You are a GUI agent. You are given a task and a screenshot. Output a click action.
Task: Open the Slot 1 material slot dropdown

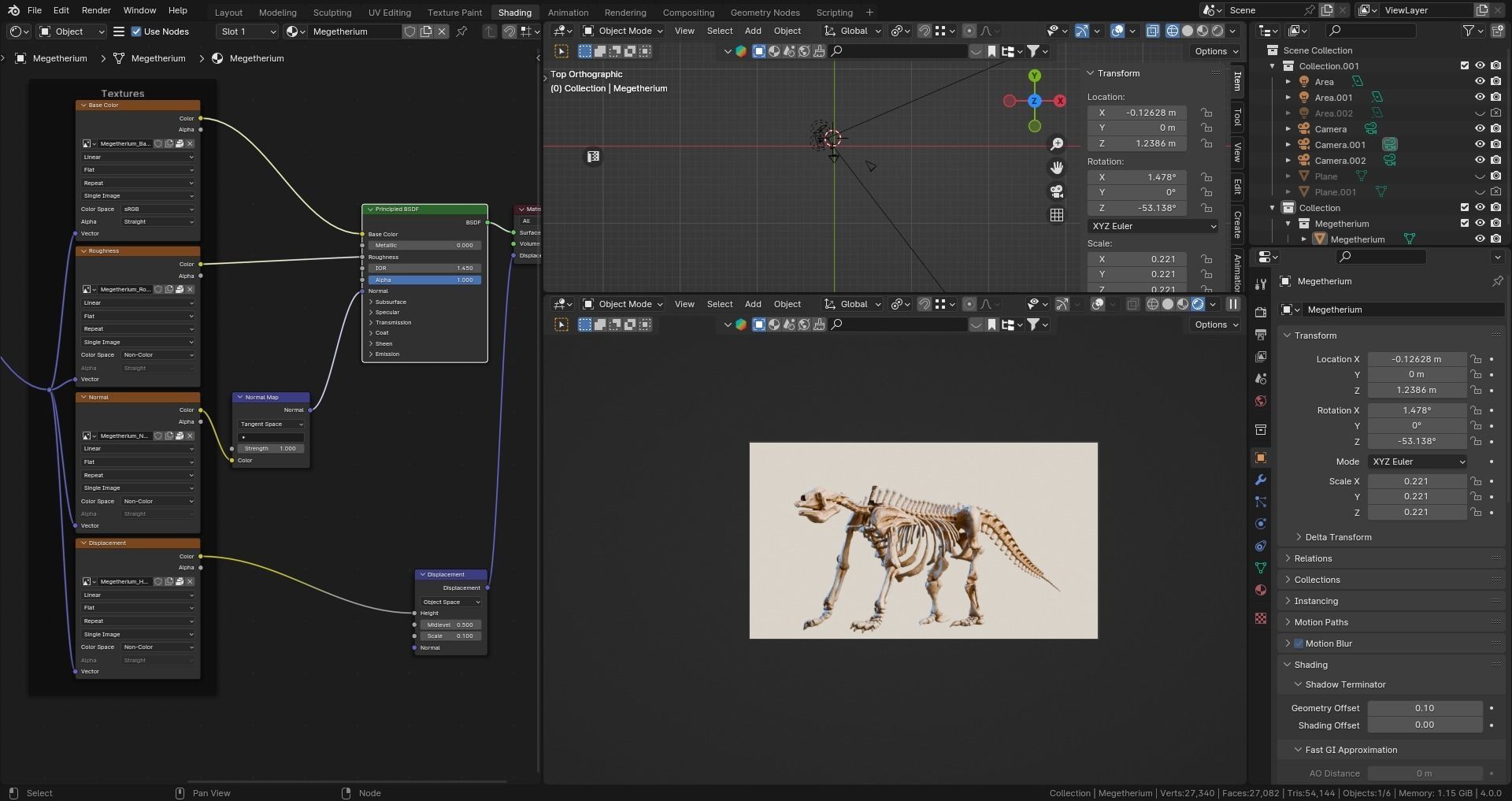click(247, 32)
